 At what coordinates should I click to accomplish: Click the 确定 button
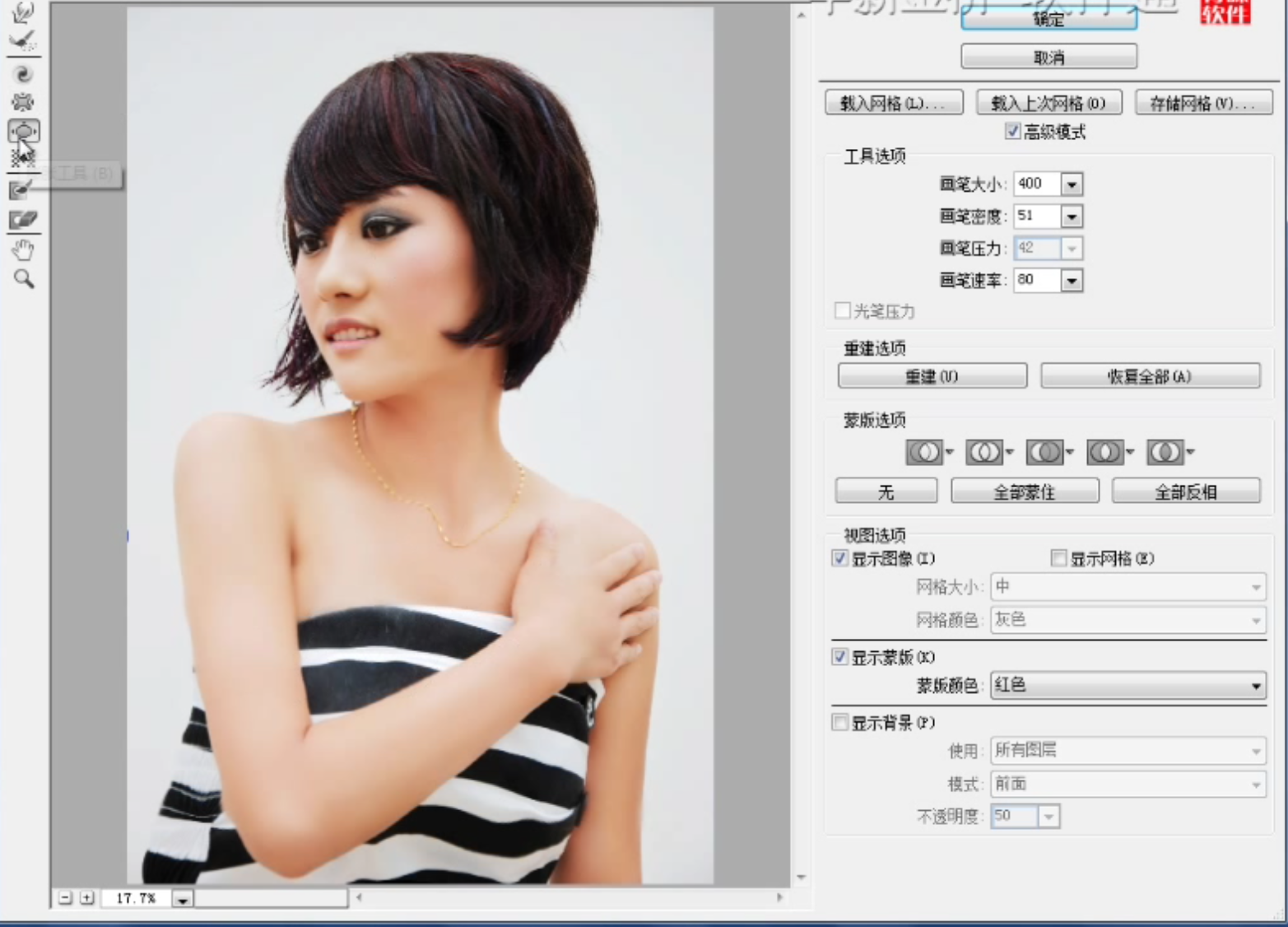pyautogui.click(x=1049, y=18)
